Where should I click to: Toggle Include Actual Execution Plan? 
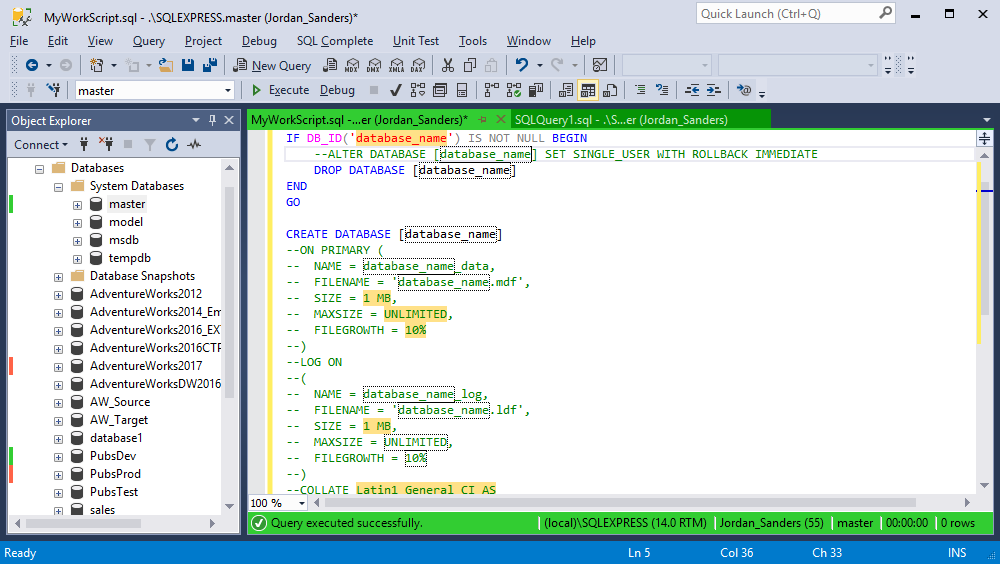(492, 90)
